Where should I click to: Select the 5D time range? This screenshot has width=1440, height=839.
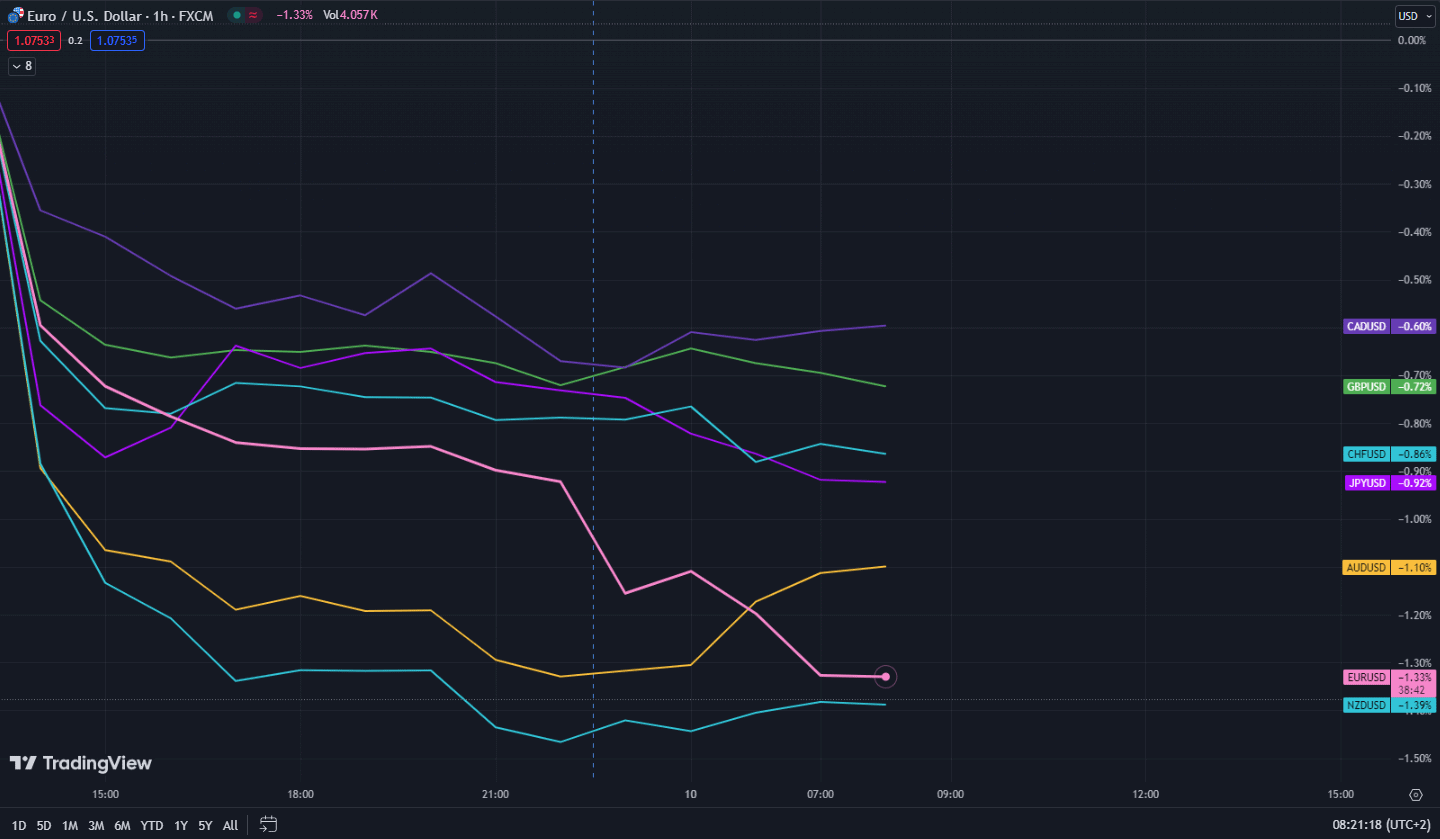[x=44, y=826]
